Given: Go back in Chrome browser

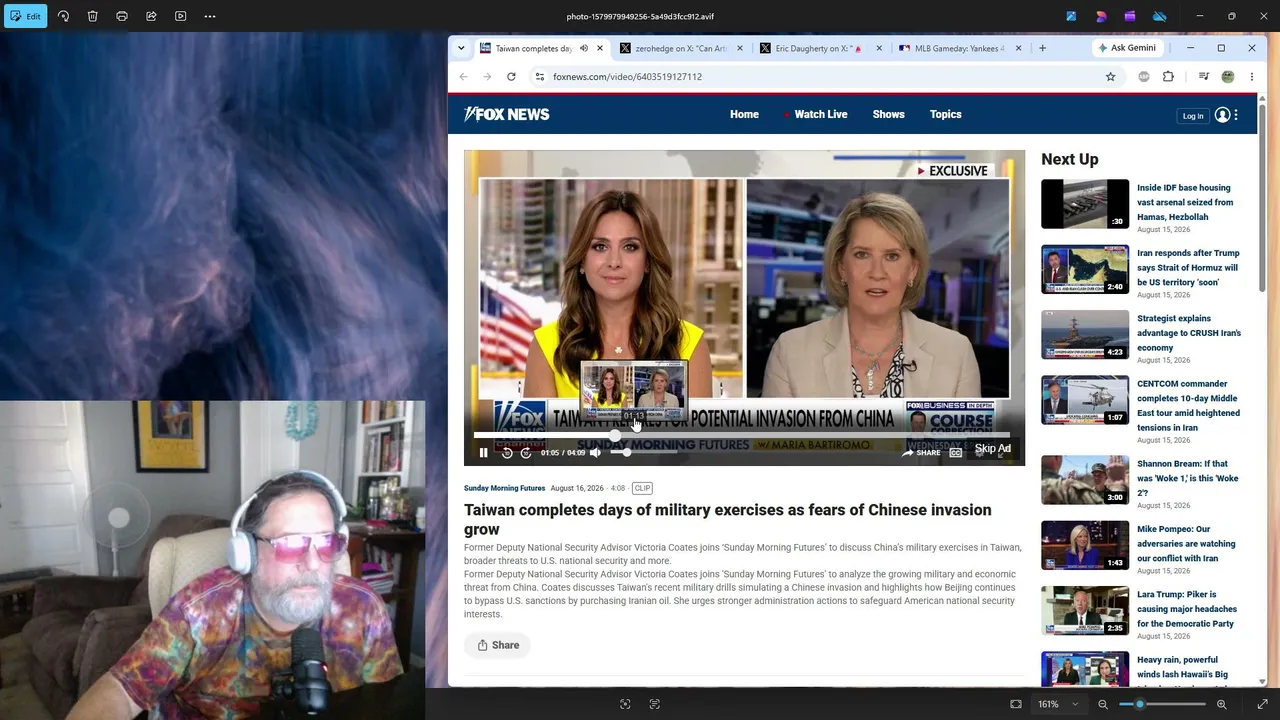Looking at the screenshot, I should click(463, 77).
